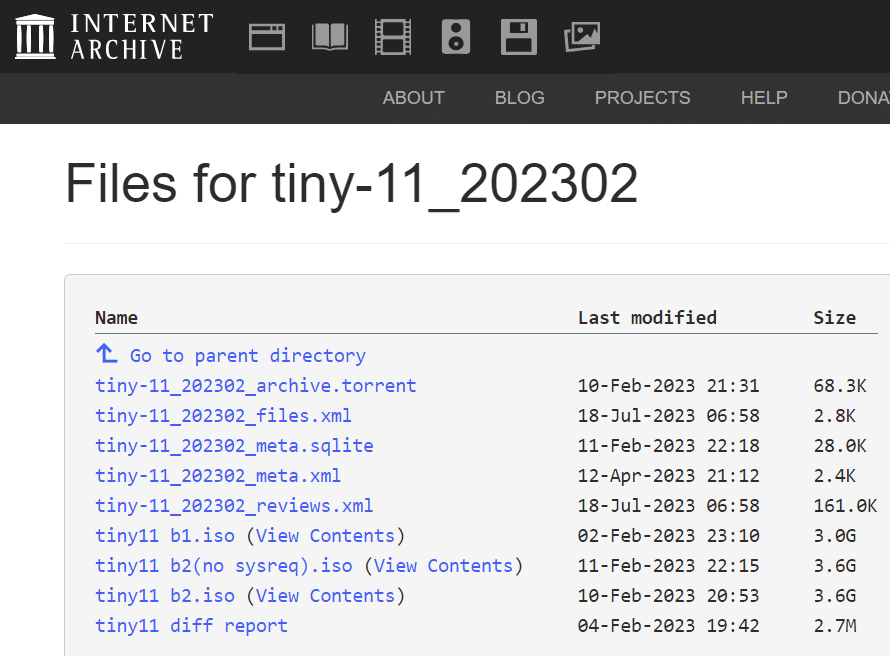Open tiny-11_202302_reviews.xml link
This screenshot has height=656, width=890.
(x=234, y=506)
